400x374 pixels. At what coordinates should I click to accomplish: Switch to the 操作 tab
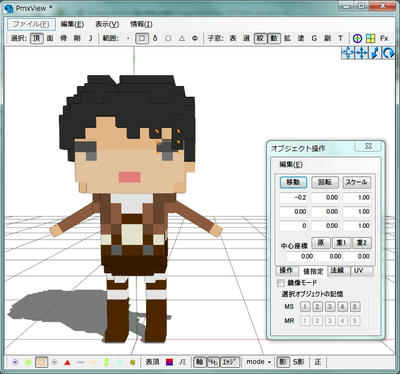click(x=286, y=271)
